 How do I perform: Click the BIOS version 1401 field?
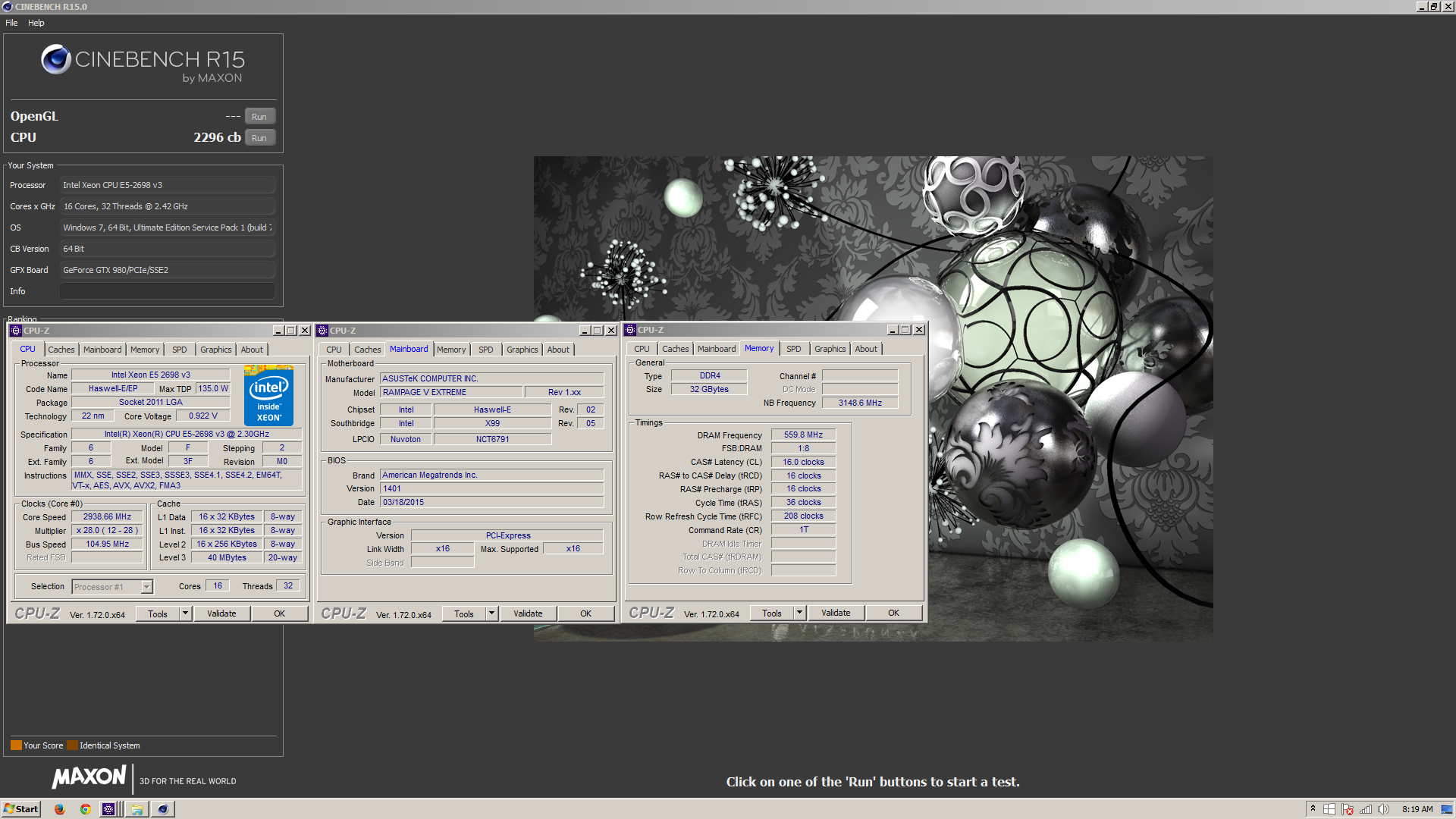tap(491, 489)
